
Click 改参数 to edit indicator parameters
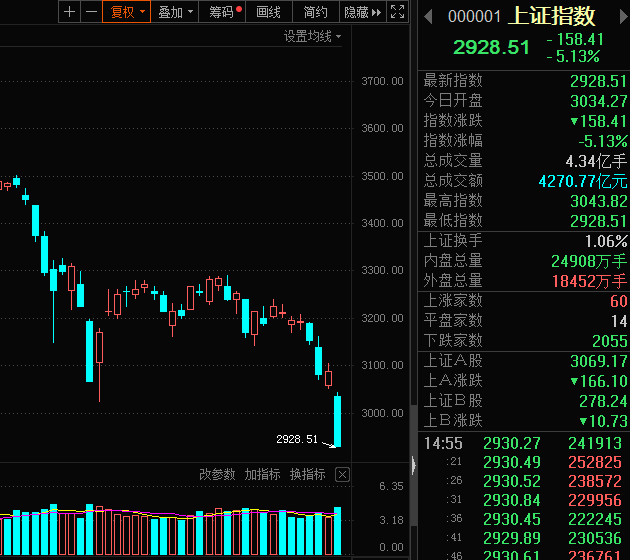coord(217,474)
